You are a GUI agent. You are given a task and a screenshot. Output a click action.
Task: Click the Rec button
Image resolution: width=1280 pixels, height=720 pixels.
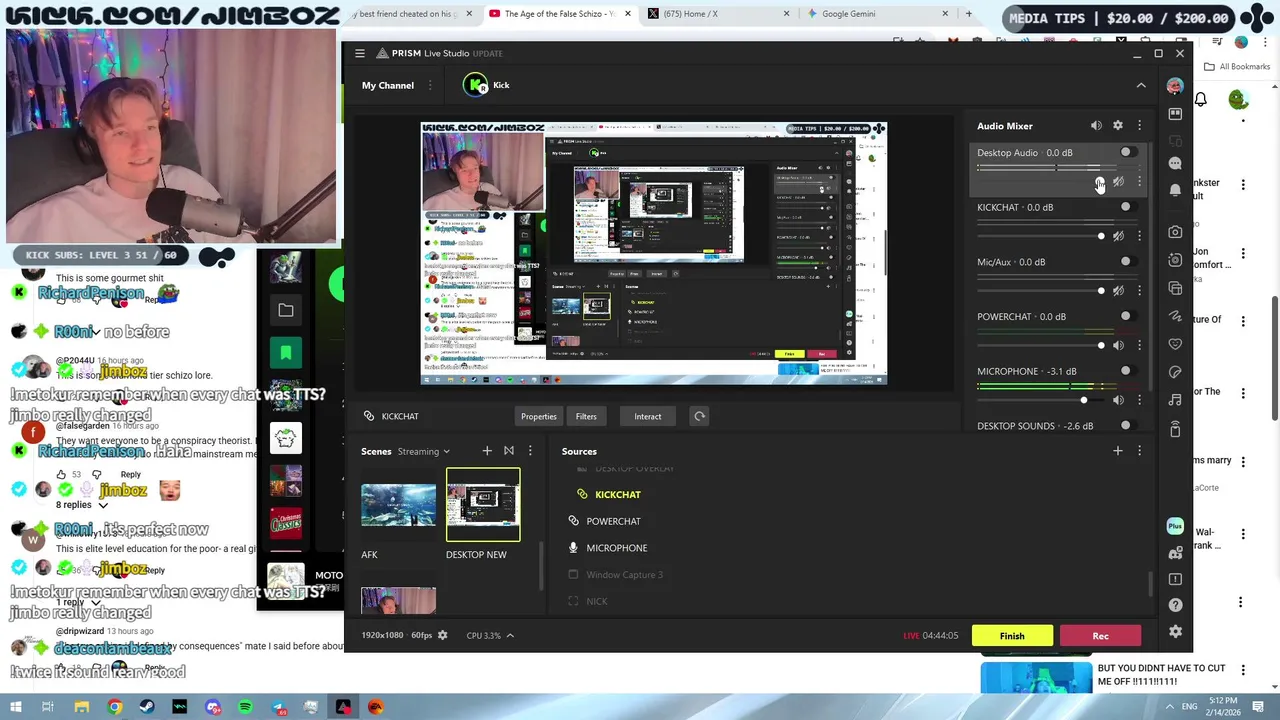tap(1100, 636)
